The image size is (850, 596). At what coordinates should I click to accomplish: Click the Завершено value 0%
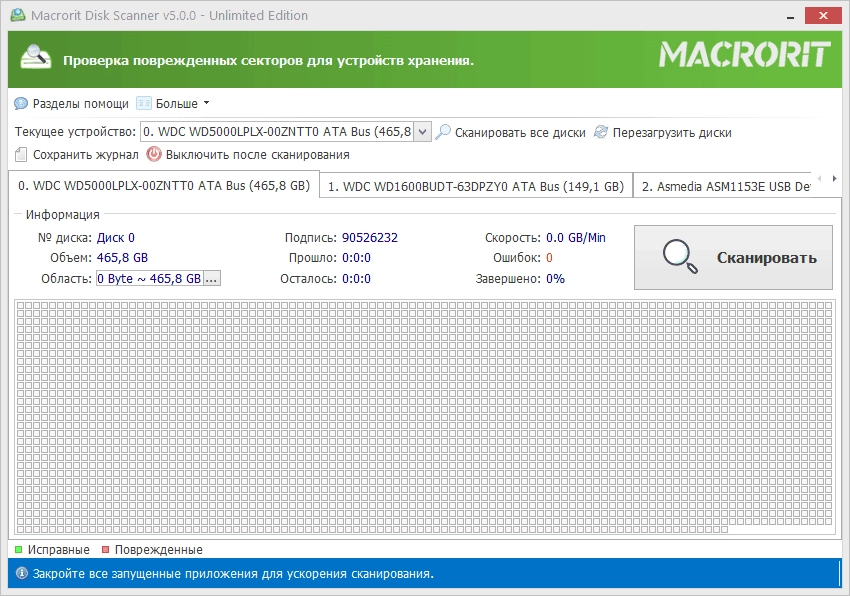(555, 279)
